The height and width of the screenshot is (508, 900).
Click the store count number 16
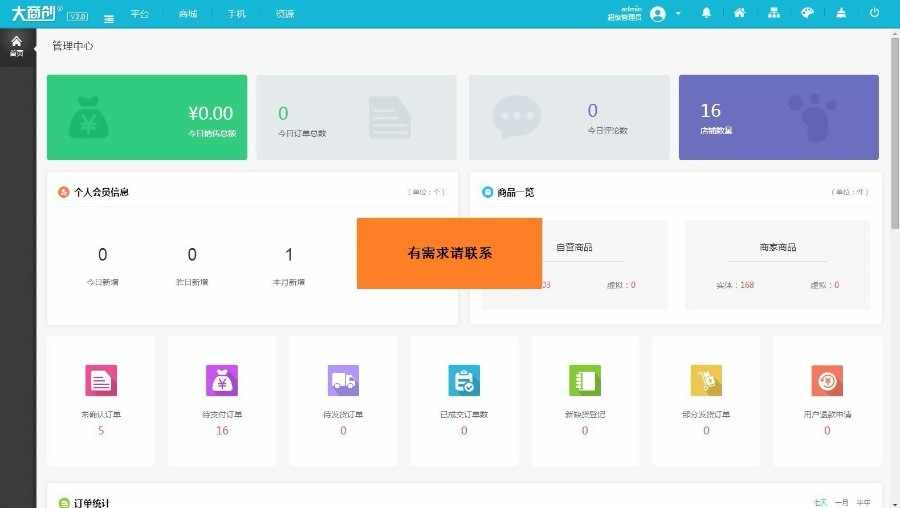tap(711, 110)
